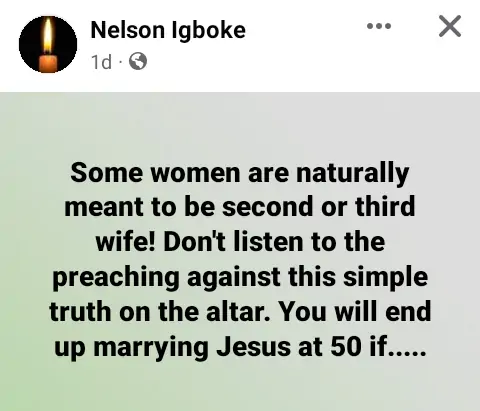Click the globe Public audience icon
The image size is (480, 411).
click(138, 61)
